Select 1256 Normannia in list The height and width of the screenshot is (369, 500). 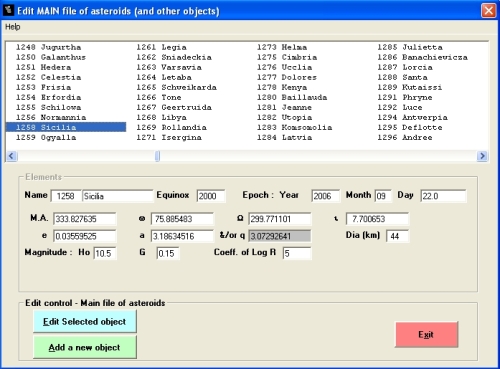(51, 117)
